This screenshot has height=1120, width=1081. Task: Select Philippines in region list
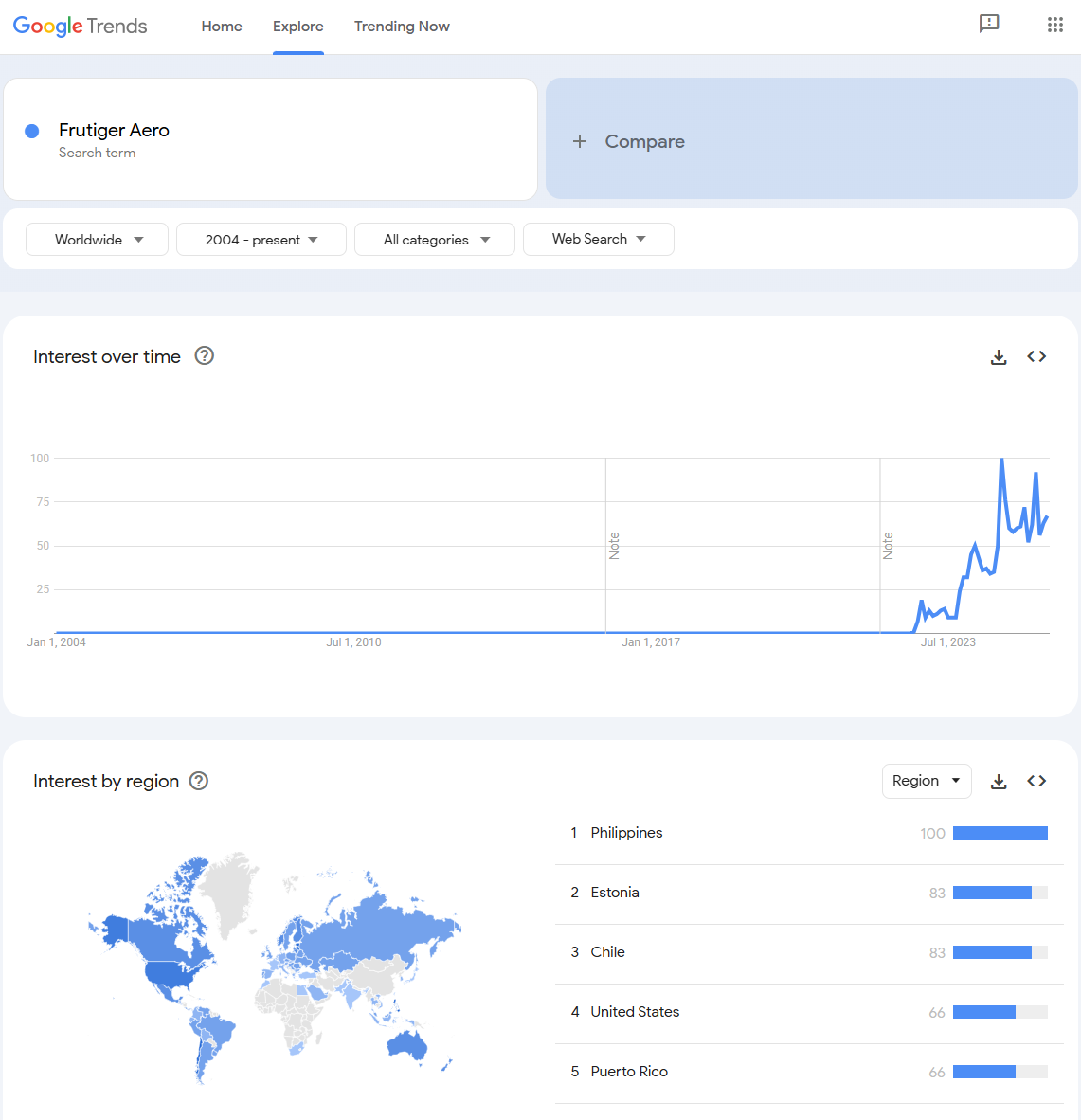[x=626, y=833]
